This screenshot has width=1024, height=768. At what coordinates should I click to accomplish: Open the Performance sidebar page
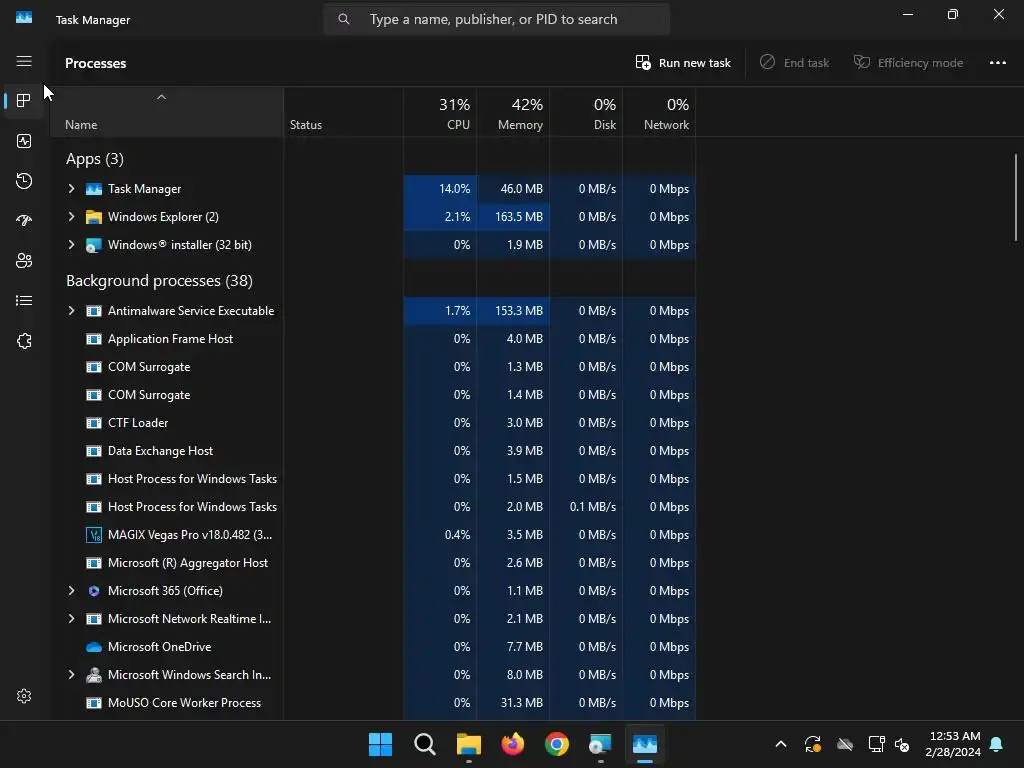(24, 141)
